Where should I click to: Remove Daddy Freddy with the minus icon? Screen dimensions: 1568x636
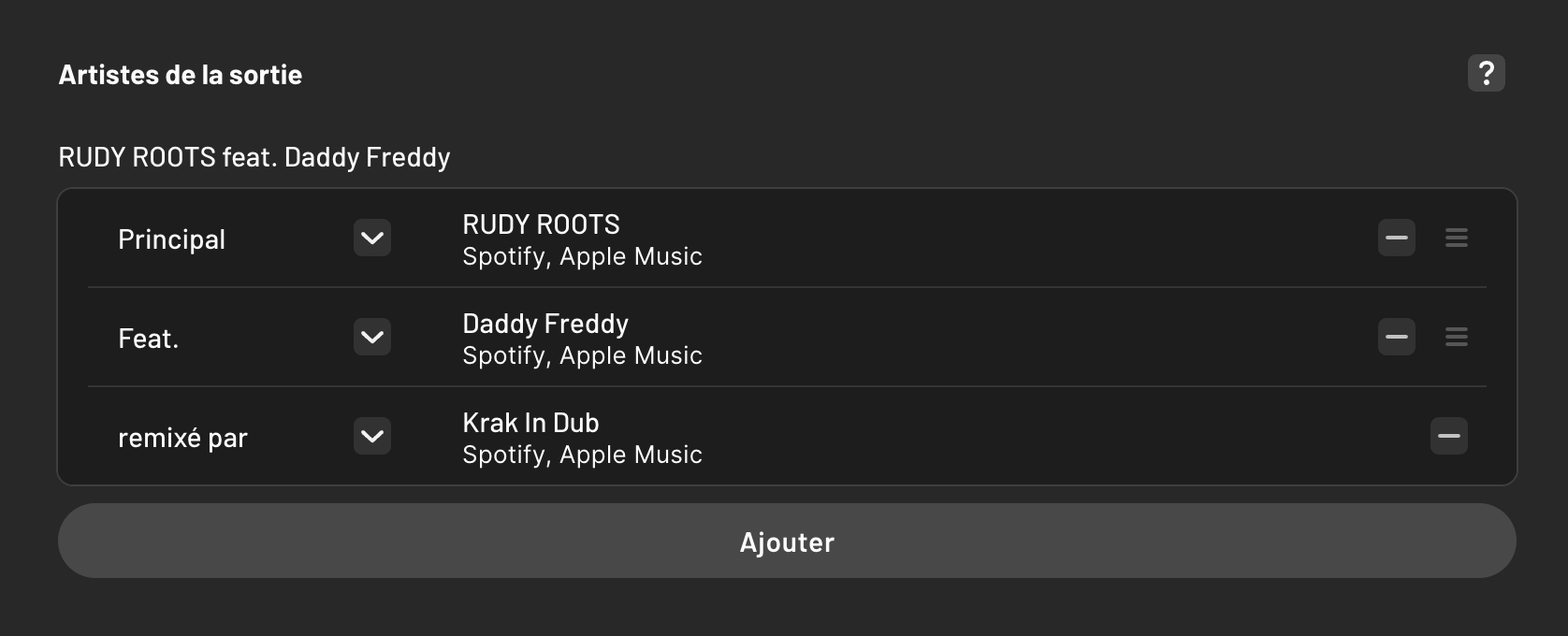1396,337
